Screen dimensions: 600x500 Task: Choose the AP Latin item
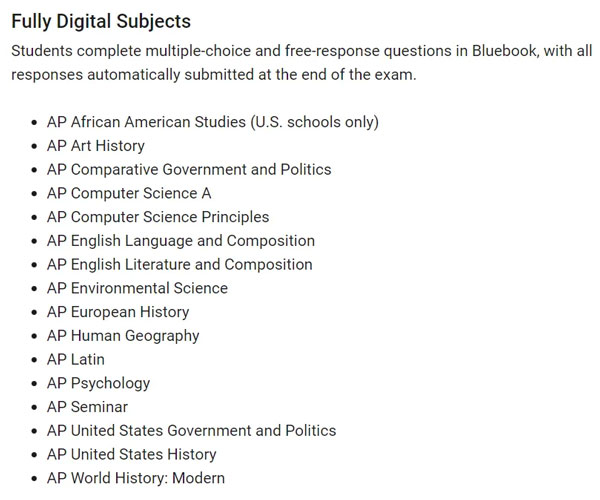[76, 359]
